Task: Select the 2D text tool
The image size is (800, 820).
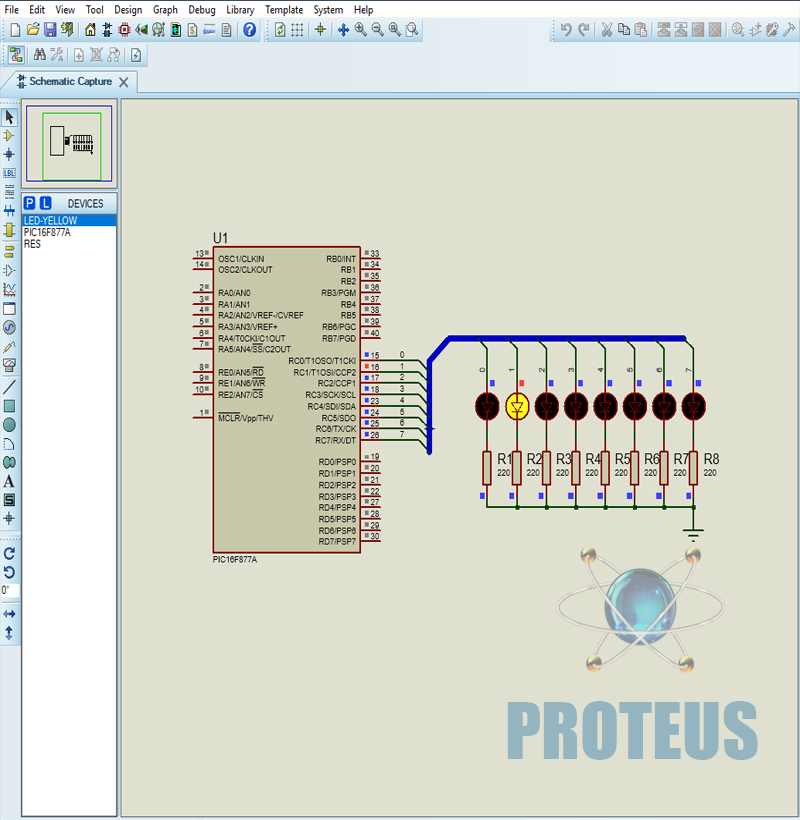Action: click(x=10, y=481)
